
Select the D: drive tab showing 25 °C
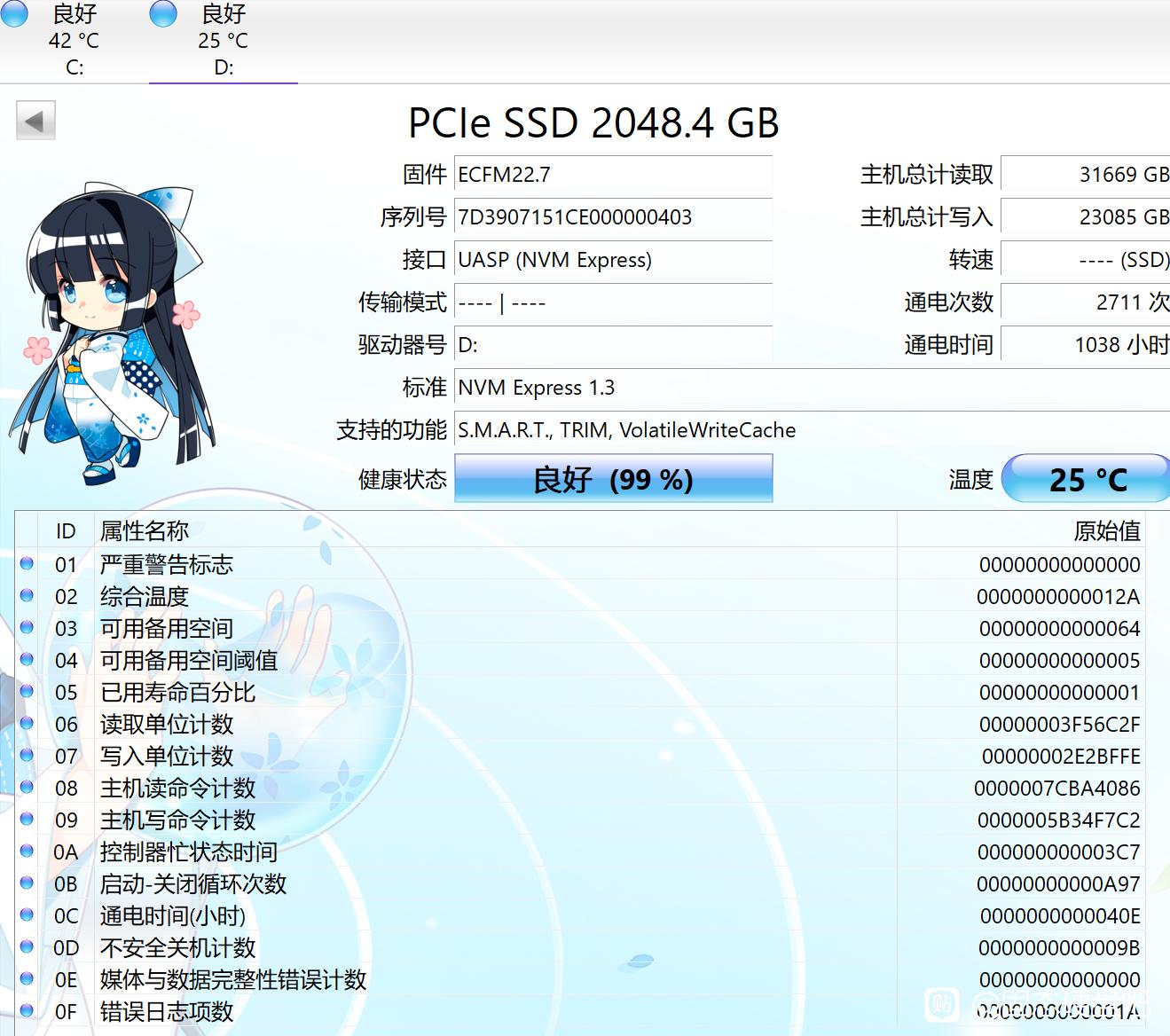pyautogui.click(x=224, y=41)
